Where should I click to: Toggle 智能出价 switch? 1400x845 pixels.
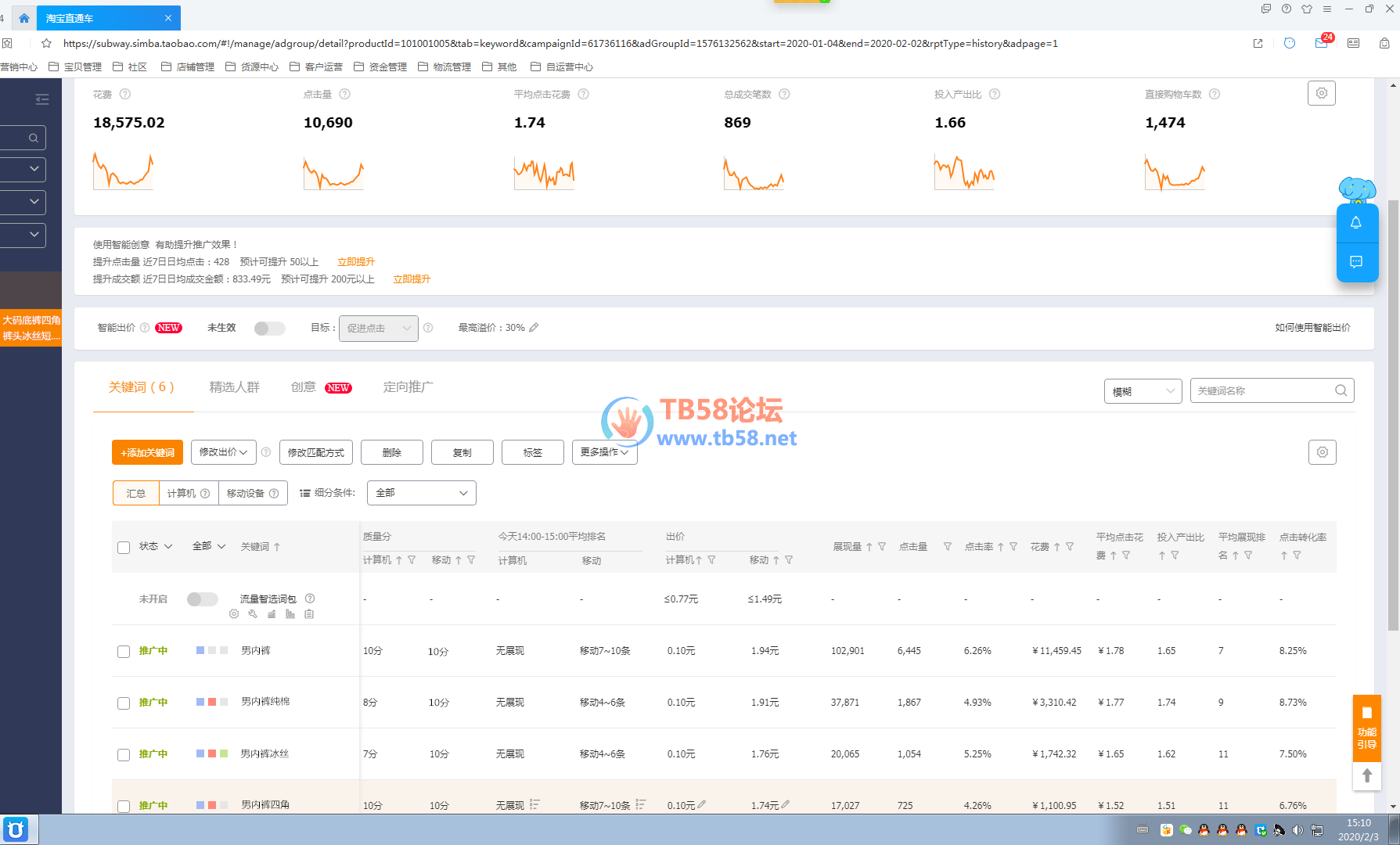pyautogui.click(x=269, y=328)
